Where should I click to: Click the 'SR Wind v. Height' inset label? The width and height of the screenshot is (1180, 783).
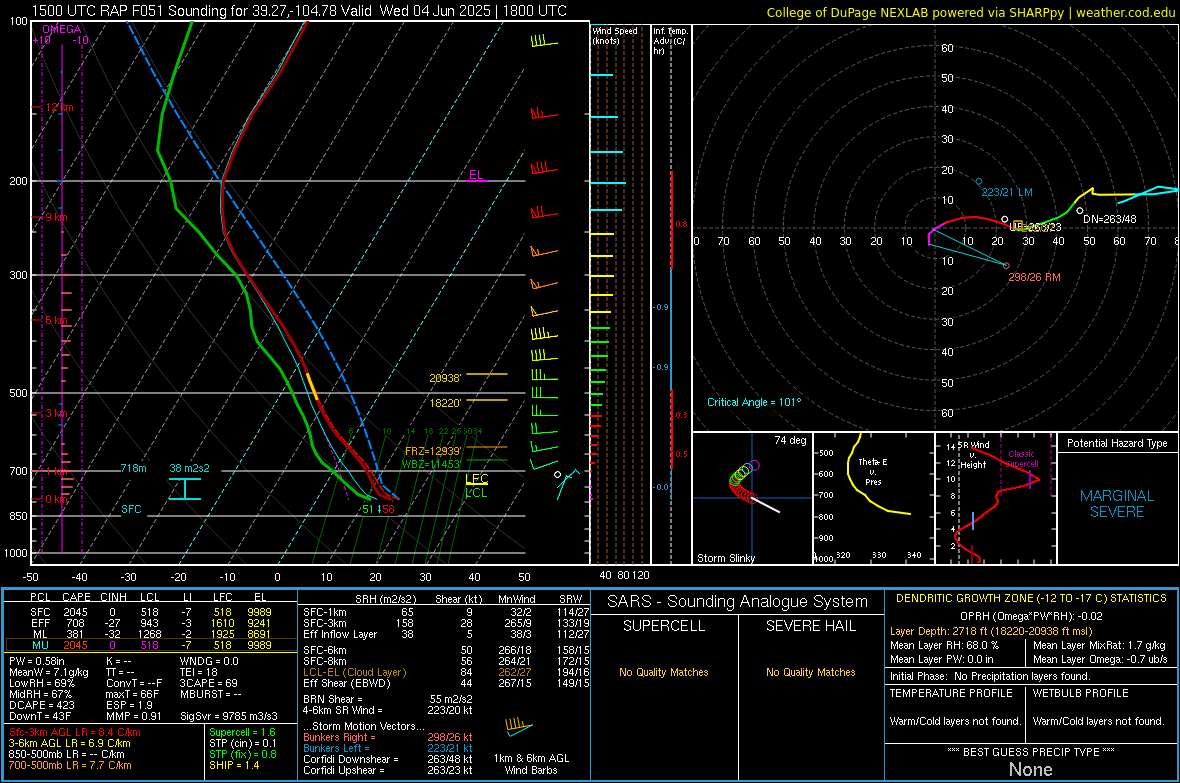(973, 455)
